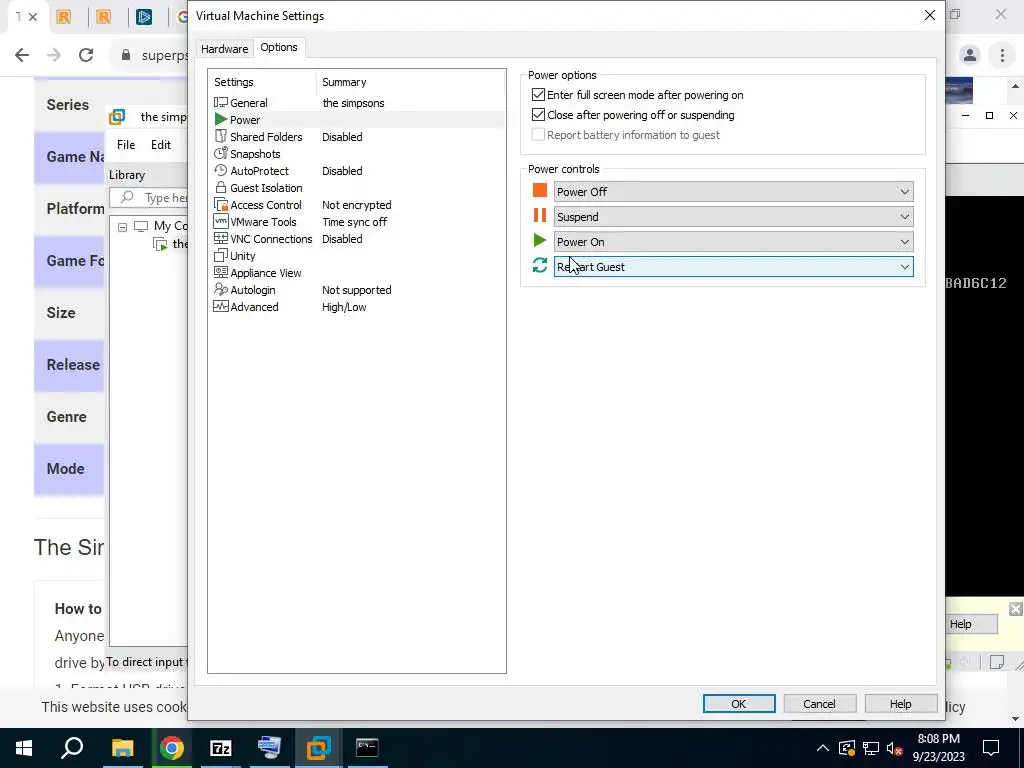Click the muted volume tray icon
1024x768 pixels.
click(895, 748)
